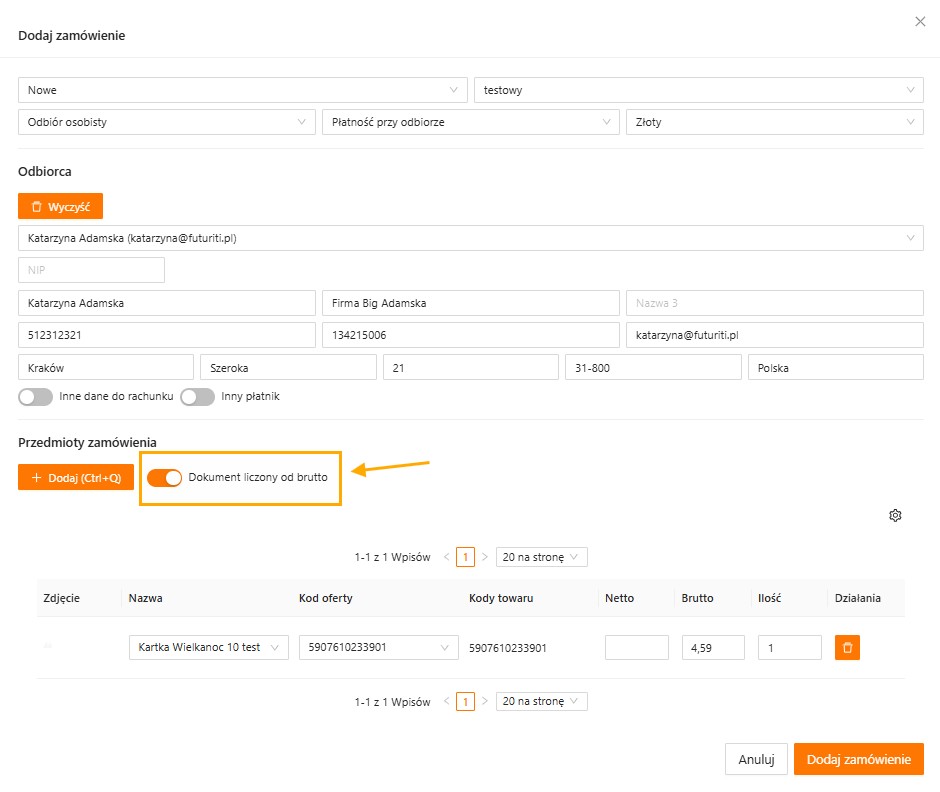Screen dimensions: 940x792
Task: Click the Anuluj button
Action: [756, 759]
